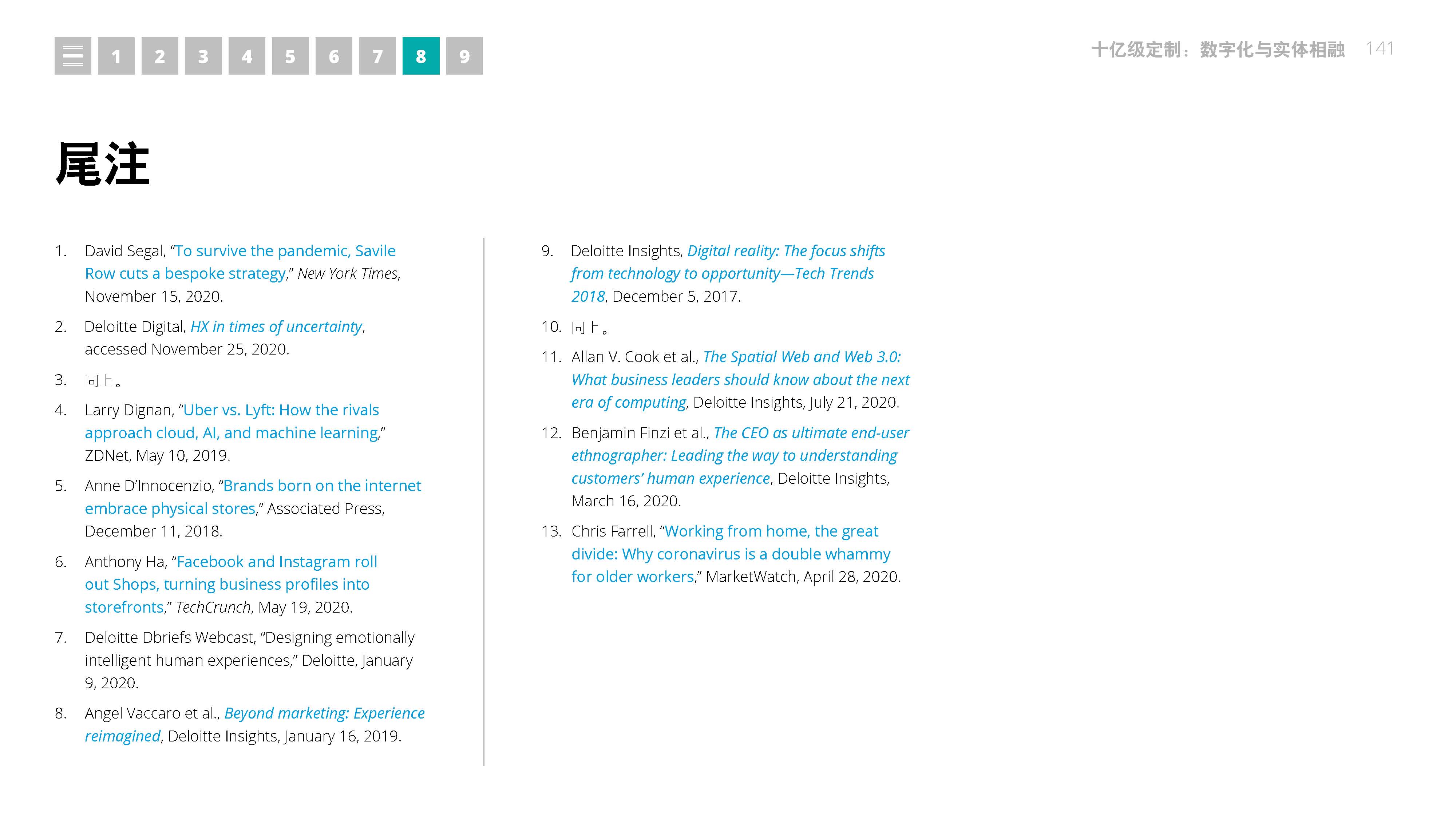Image resolution: width=1456 pixels, height=819 pixels.
Task: Open "The CEO as ultimate end-user ethnographer" link
Action: pos(811,433)
